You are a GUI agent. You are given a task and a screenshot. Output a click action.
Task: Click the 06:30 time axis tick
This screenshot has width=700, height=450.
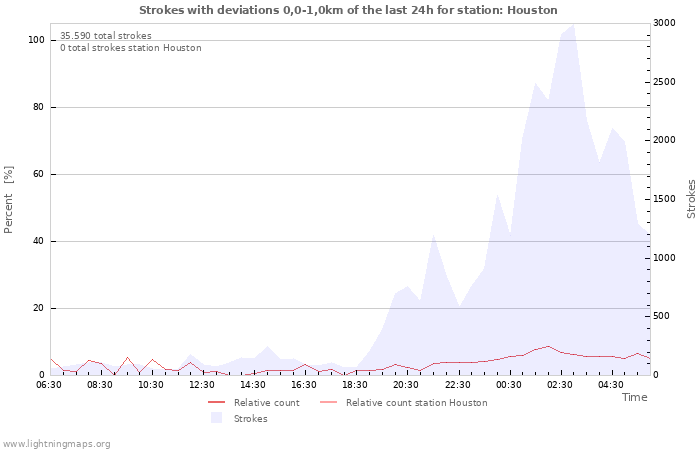click(x=50, y=385)
